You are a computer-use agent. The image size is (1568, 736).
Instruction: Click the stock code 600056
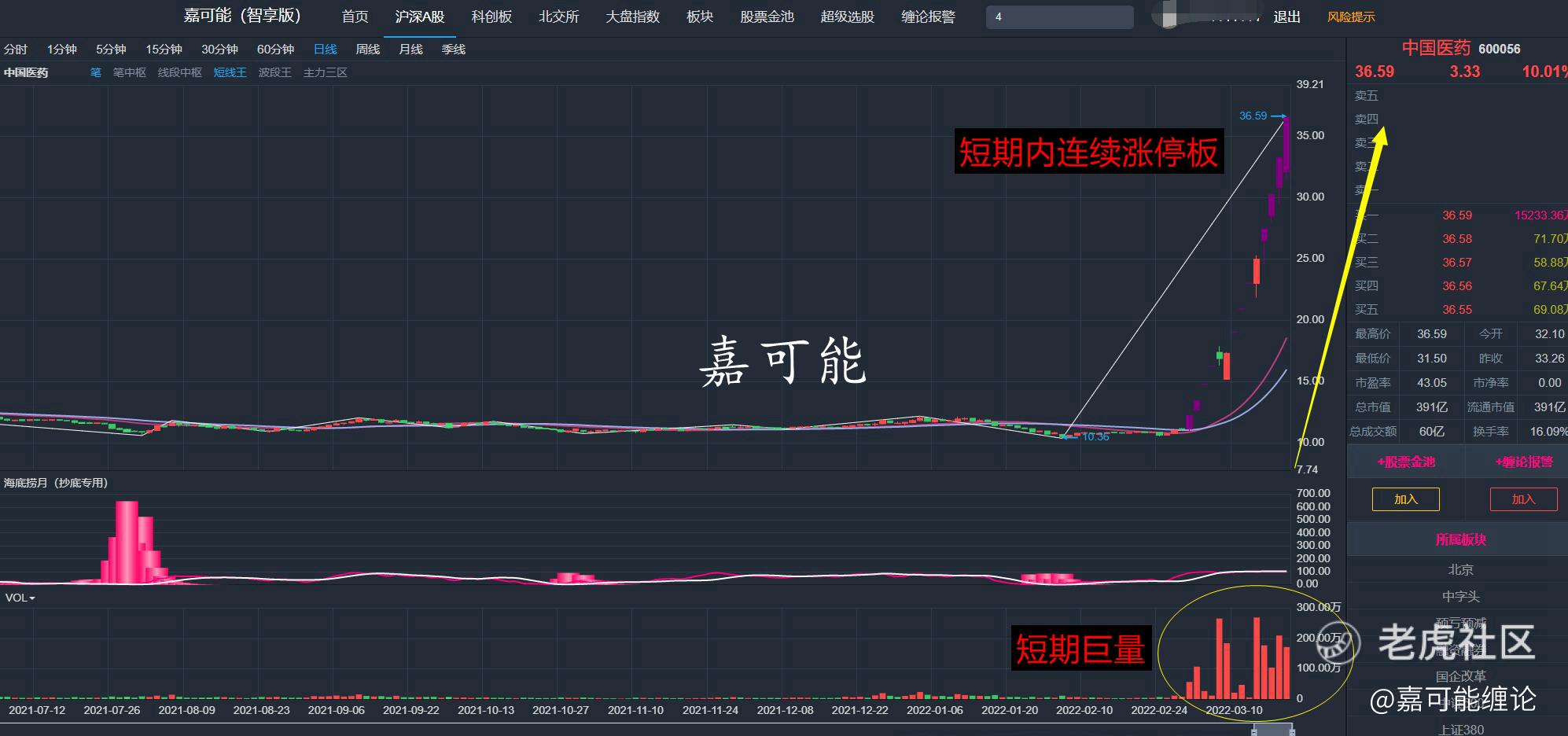[x=1500, y=49]
